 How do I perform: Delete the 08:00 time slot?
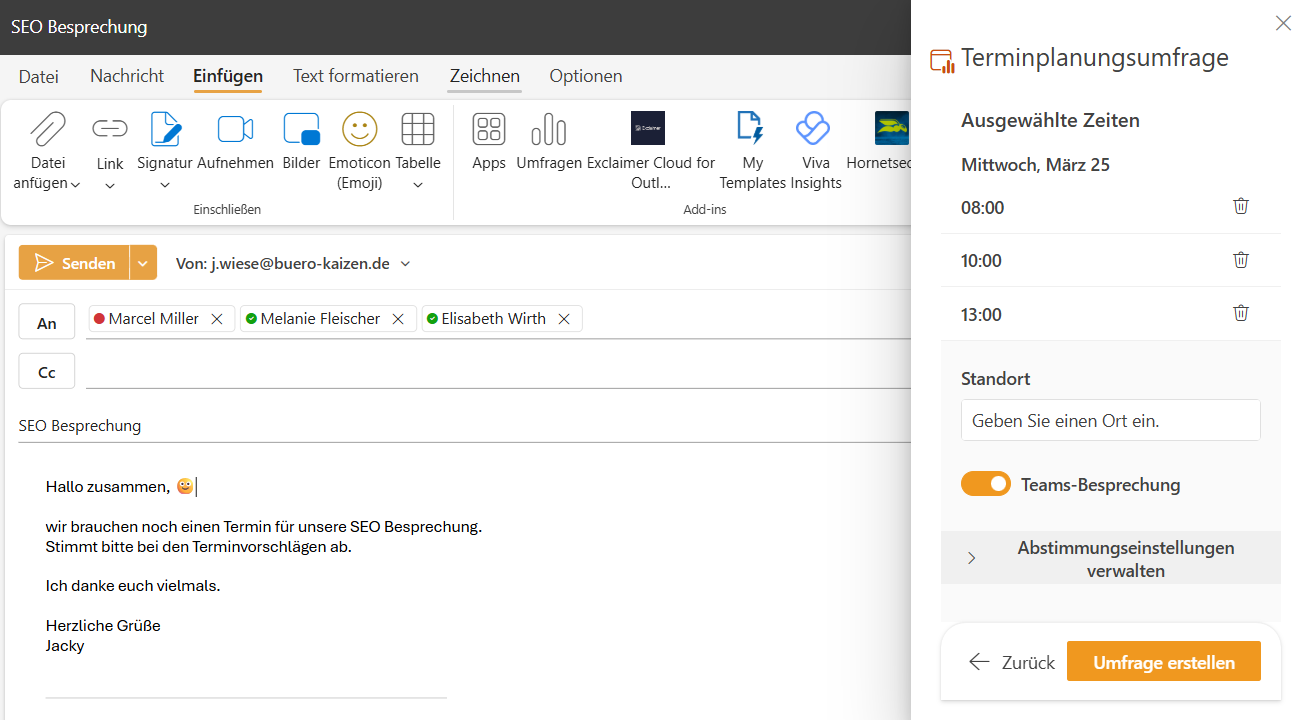pos(1241,207)
